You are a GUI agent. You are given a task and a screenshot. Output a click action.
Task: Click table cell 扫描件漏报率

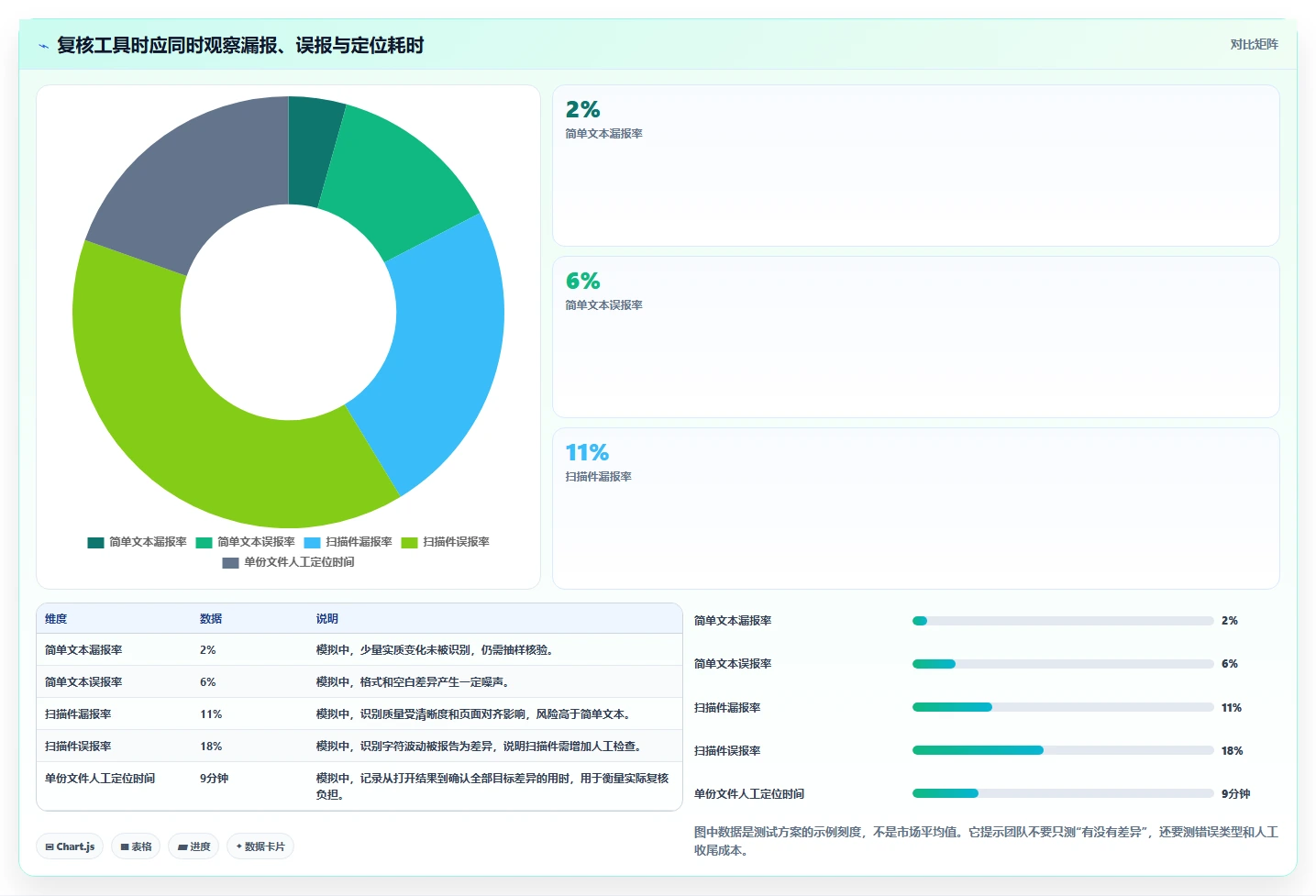click(78, 714)
